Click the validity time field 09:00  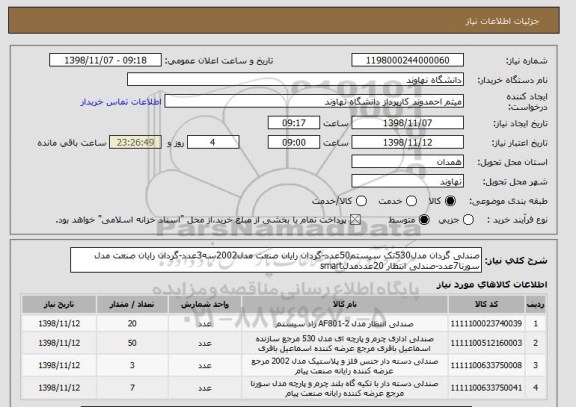[x=294, y=142]
